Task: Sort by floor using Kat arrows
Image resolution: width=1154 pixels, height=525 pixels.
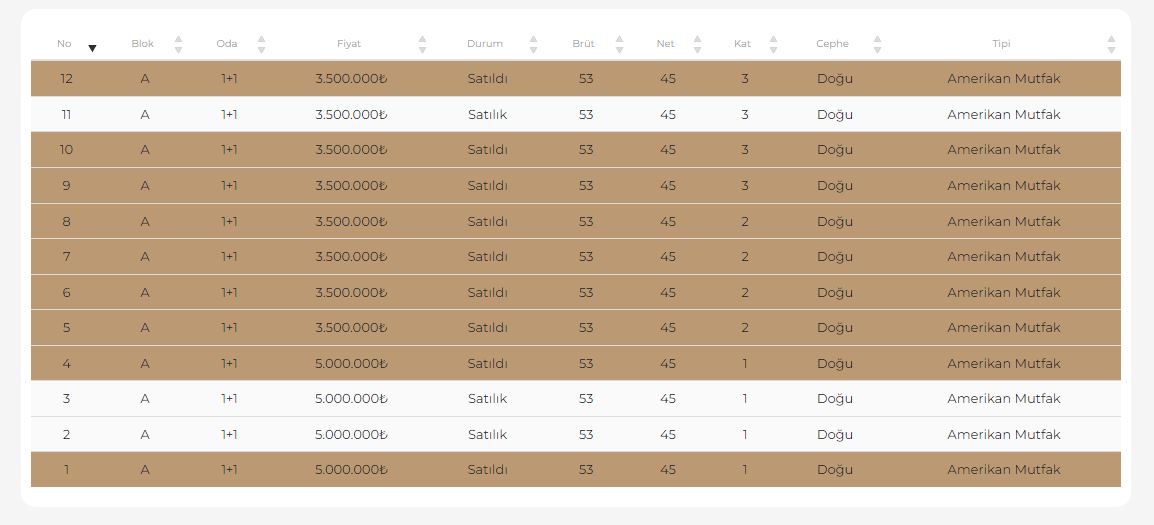Action: [773, 44]
